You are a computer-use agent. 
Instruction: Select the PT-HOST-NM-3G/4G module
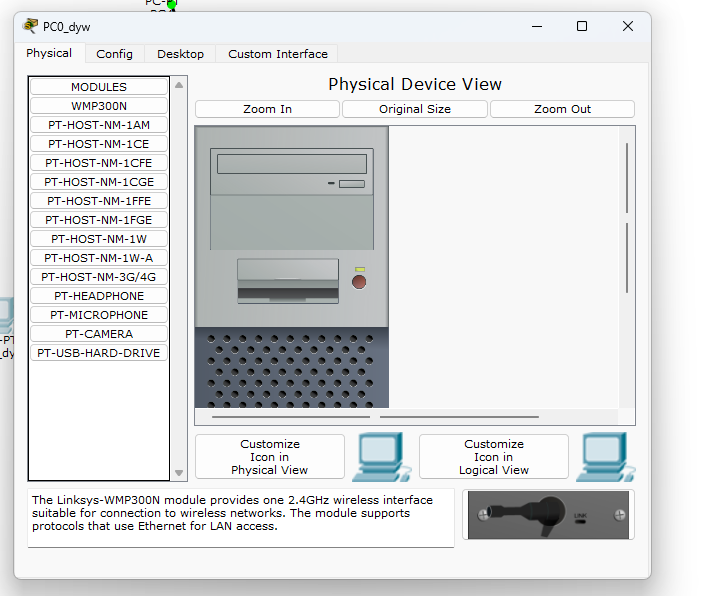[x=99, y=277]
